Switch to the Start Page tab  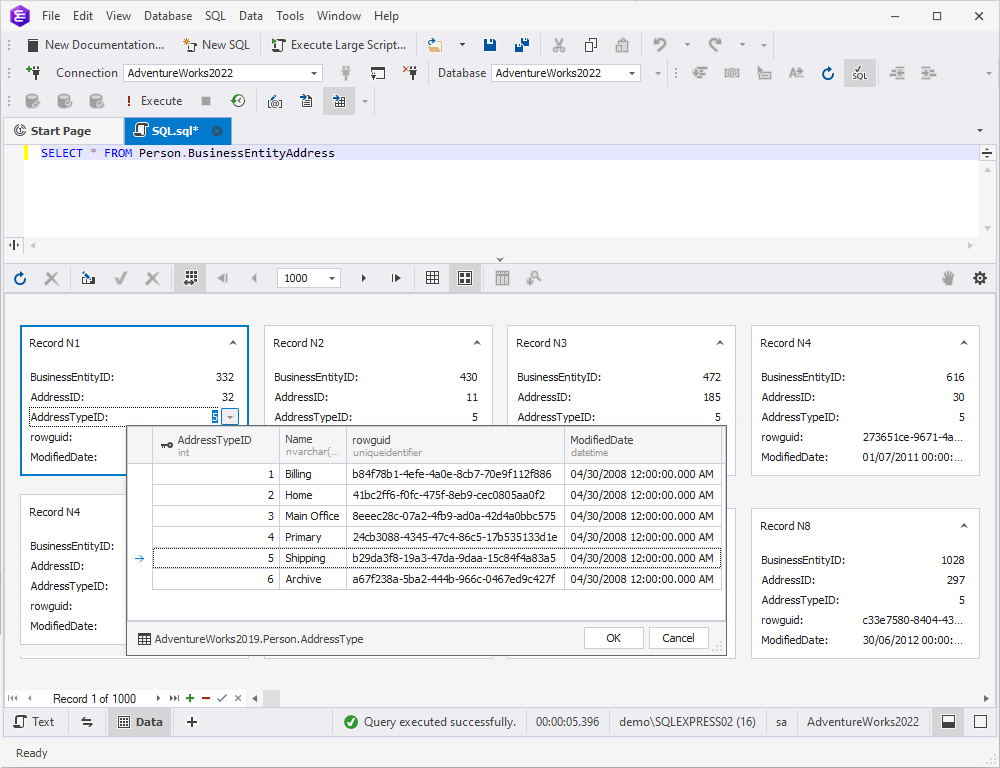61,131
